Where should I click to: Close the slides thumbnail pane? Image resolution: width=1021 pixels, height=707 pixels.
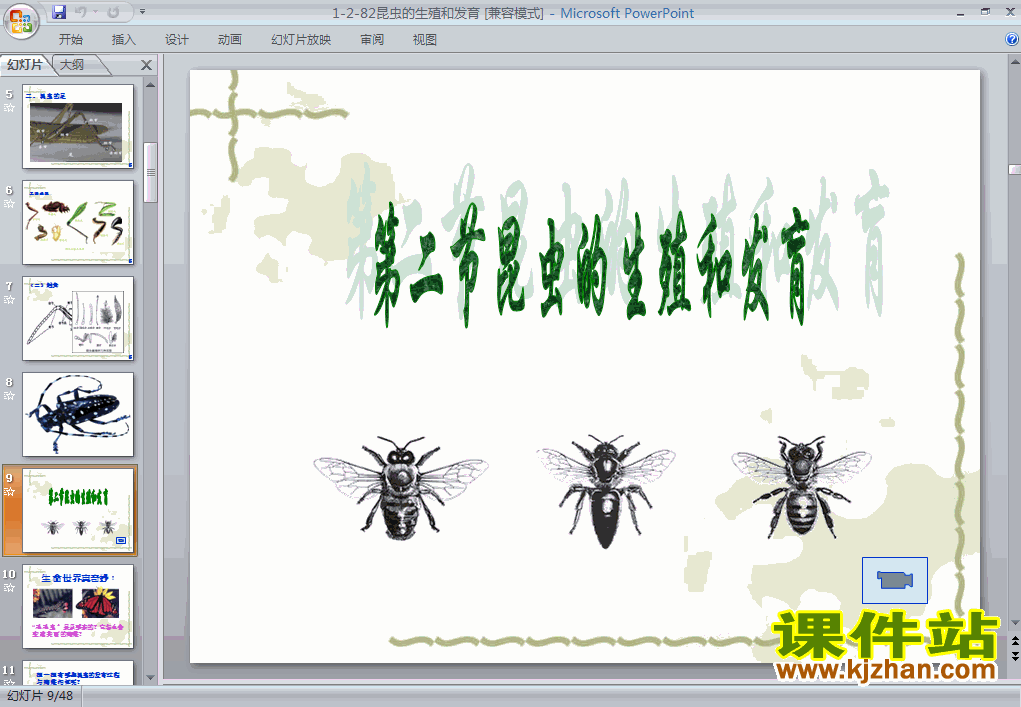[x=147, y=65]
